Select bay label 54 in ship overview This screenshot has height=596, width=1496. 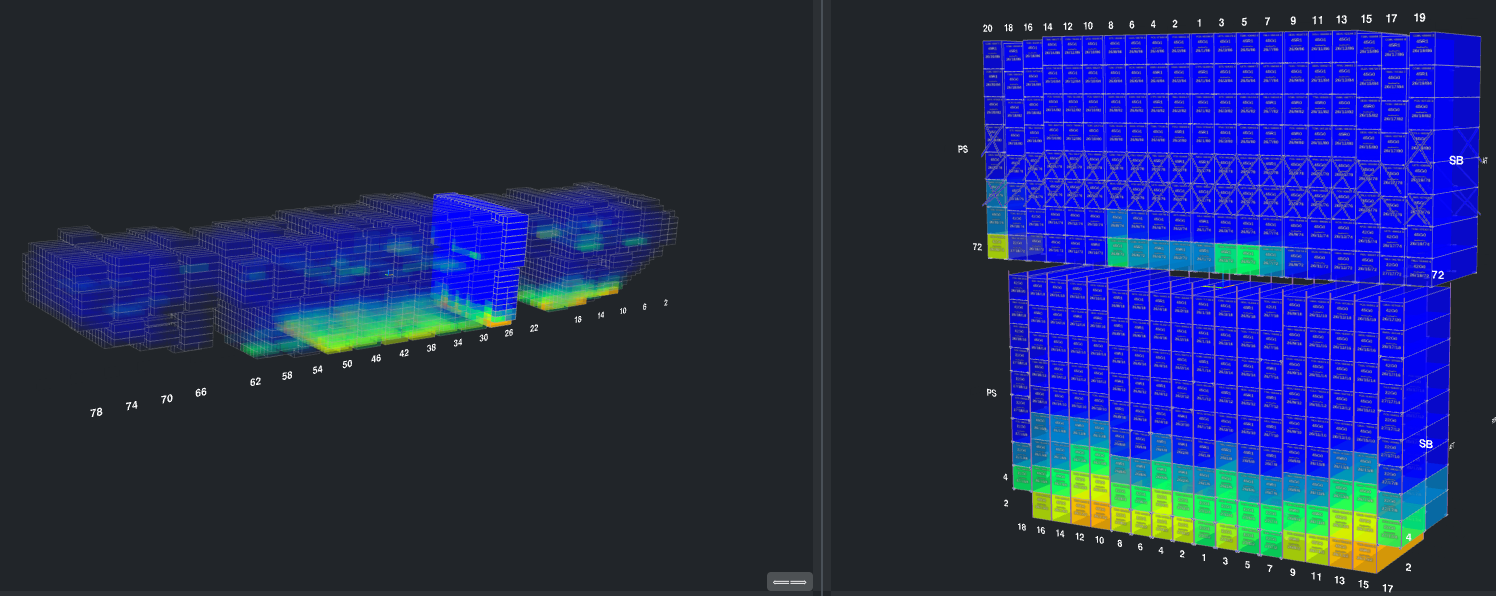[x=317, y=369]
